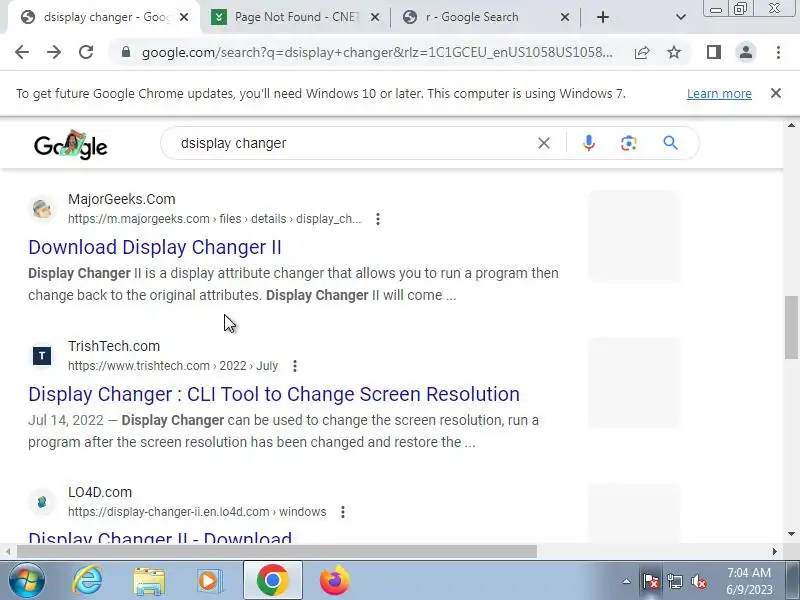Click the horizontal scrollbar left arrow

pos(8,552)
